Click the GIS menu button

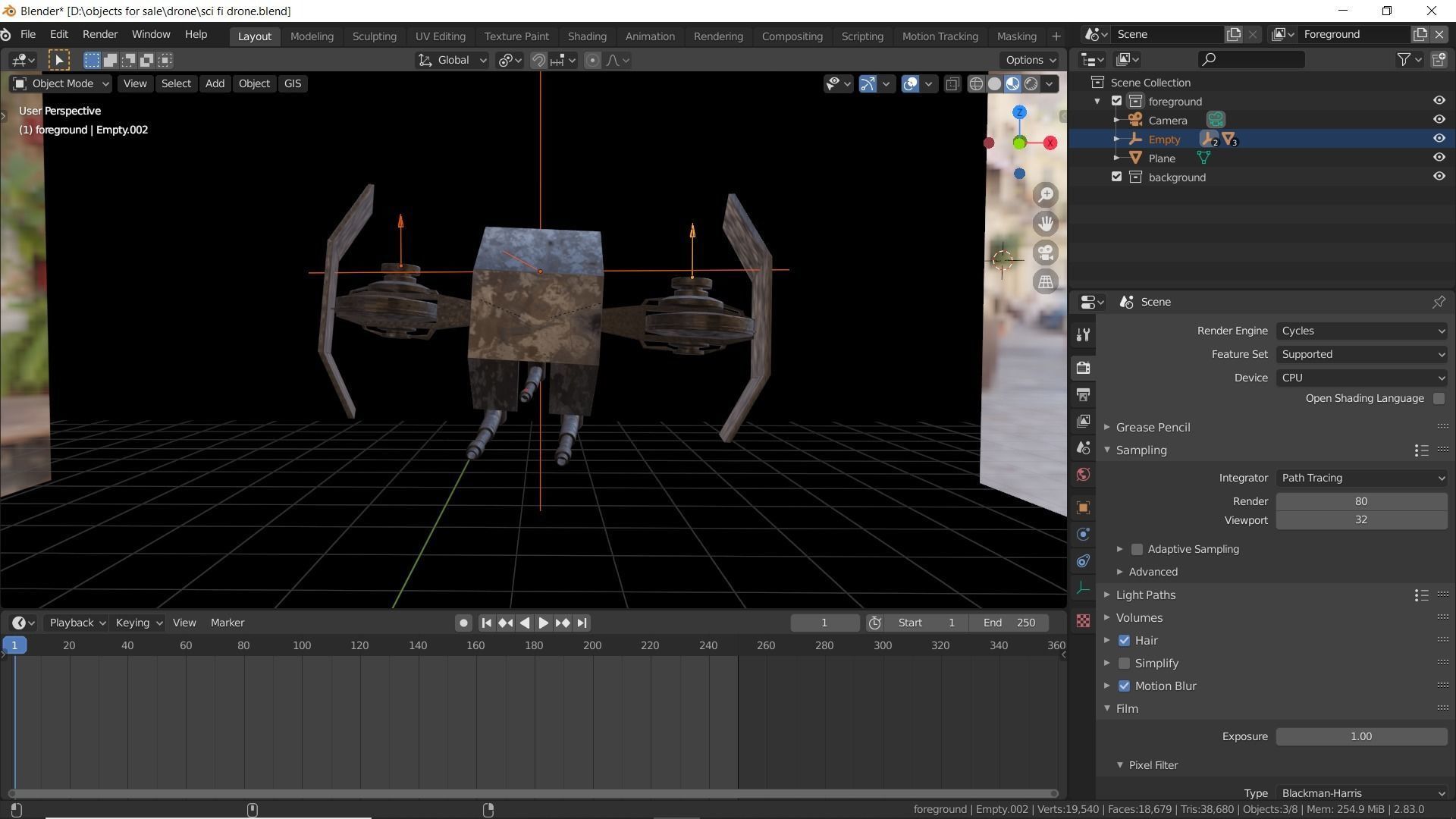pos(293,84)
